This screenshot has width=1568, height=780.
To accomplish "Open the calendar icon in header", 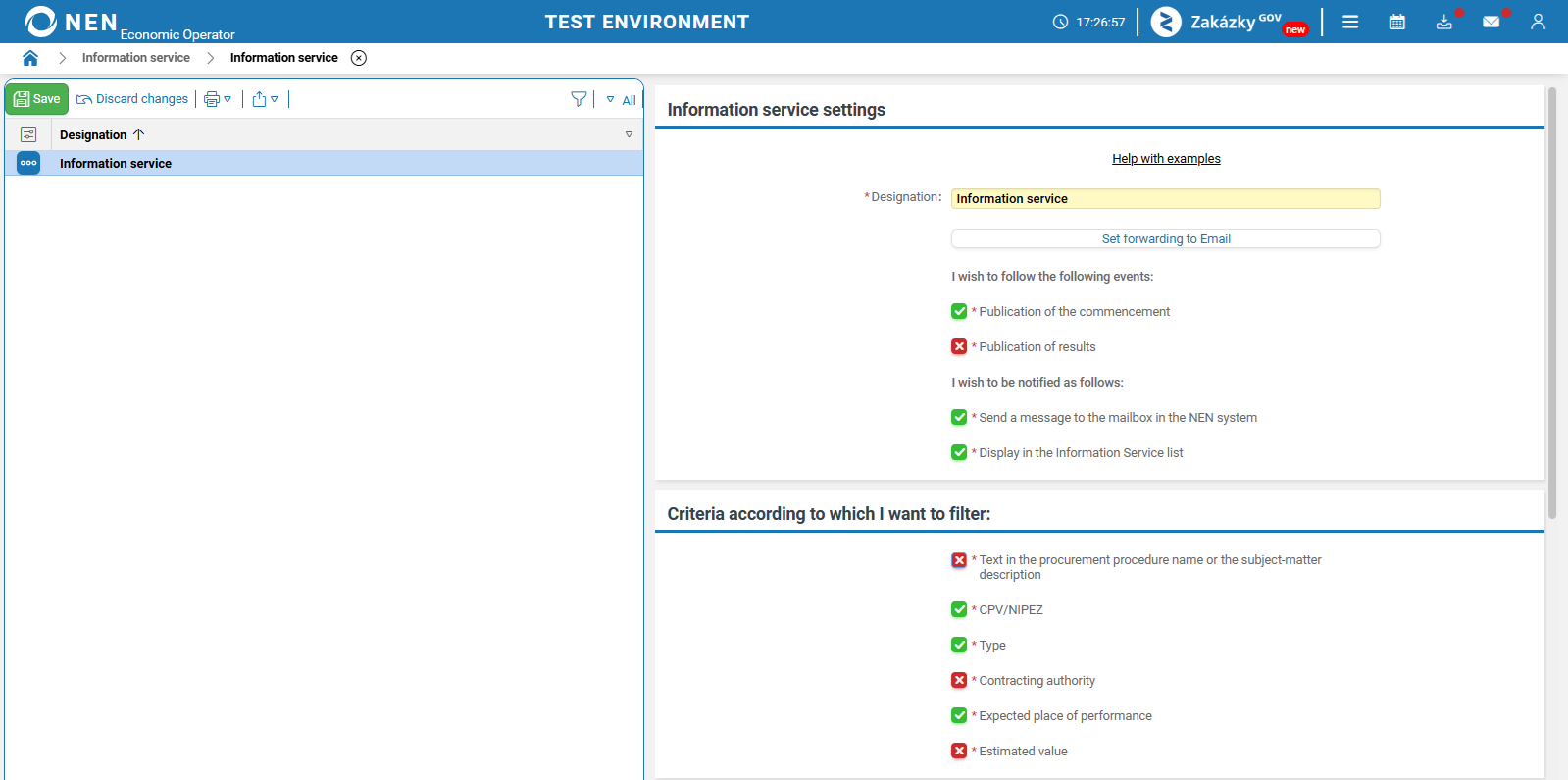I will coord(1397,22).
